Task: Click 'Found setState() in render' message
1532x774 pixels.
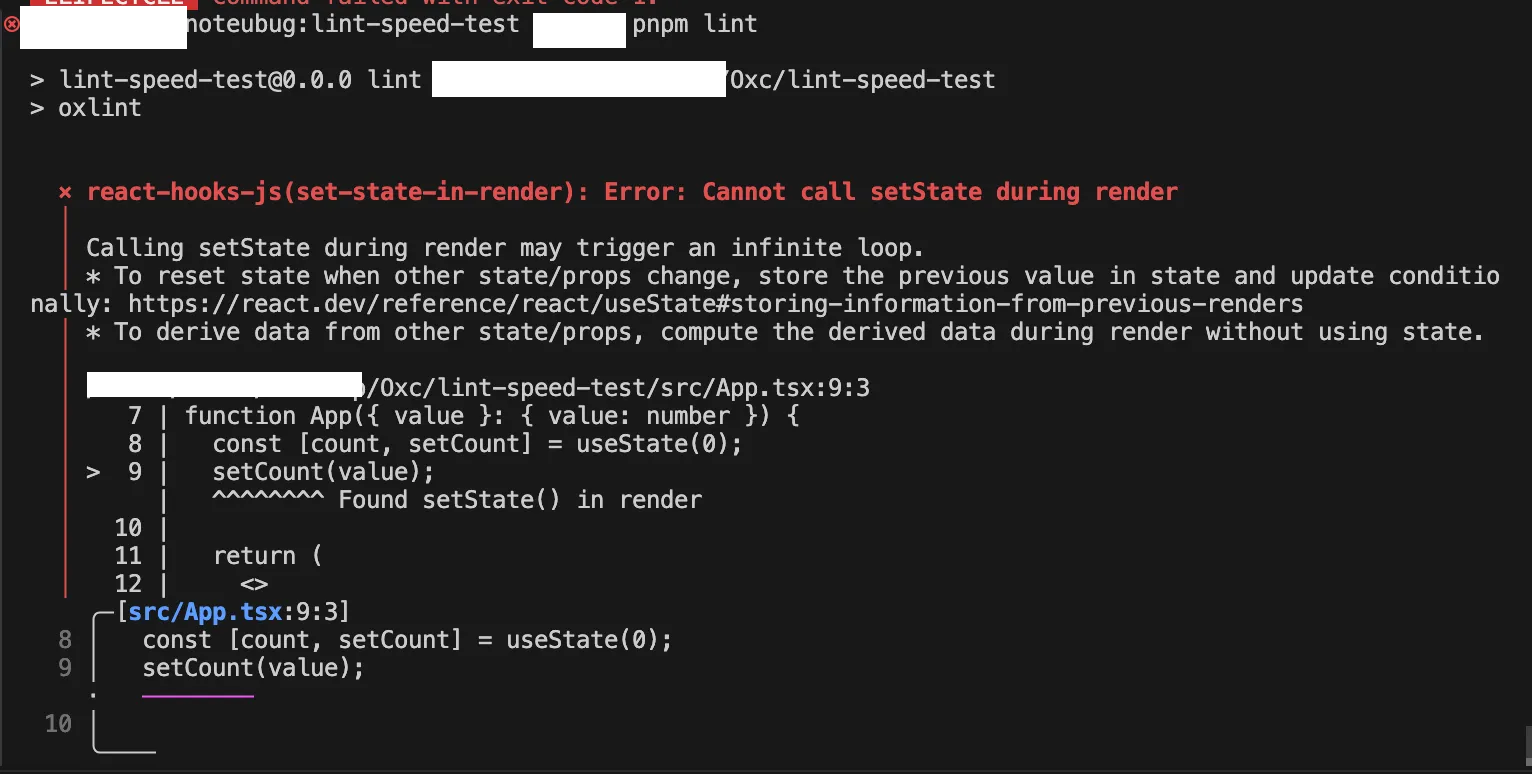Action: tap(520, 500)
